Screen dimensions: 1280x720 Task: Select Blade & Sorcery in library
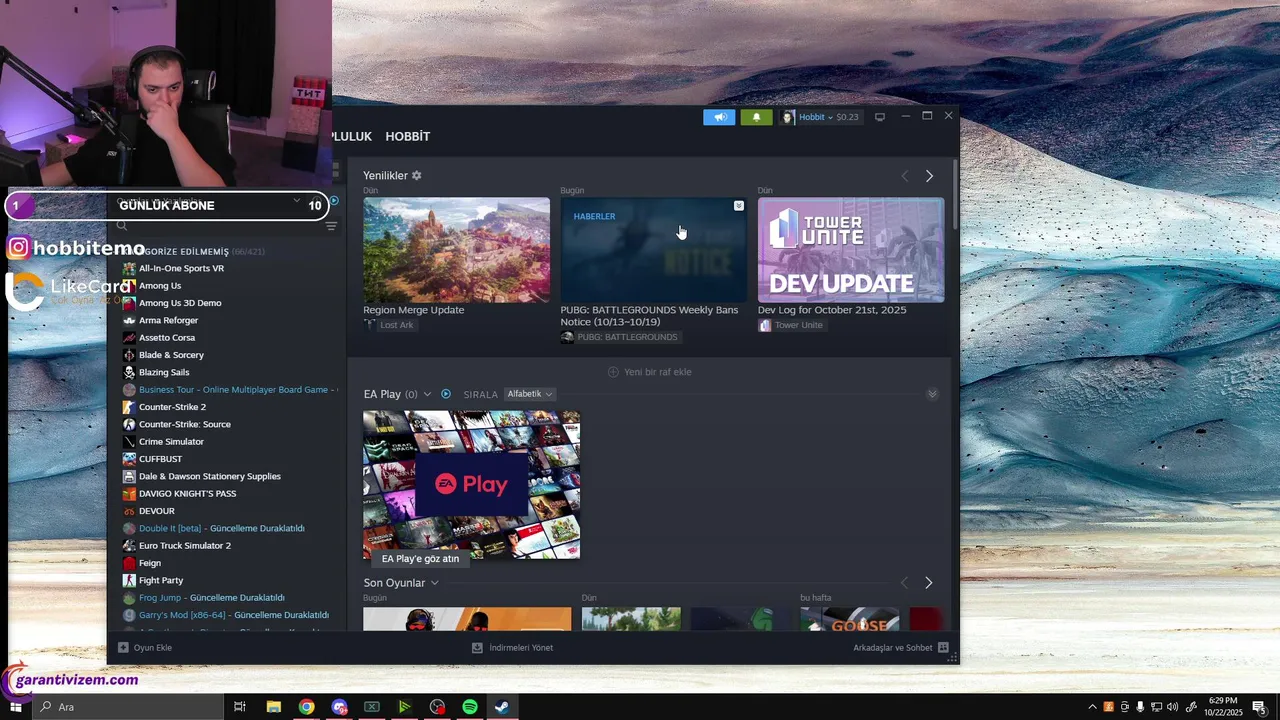pyautogui.click(x=171, y=355)
